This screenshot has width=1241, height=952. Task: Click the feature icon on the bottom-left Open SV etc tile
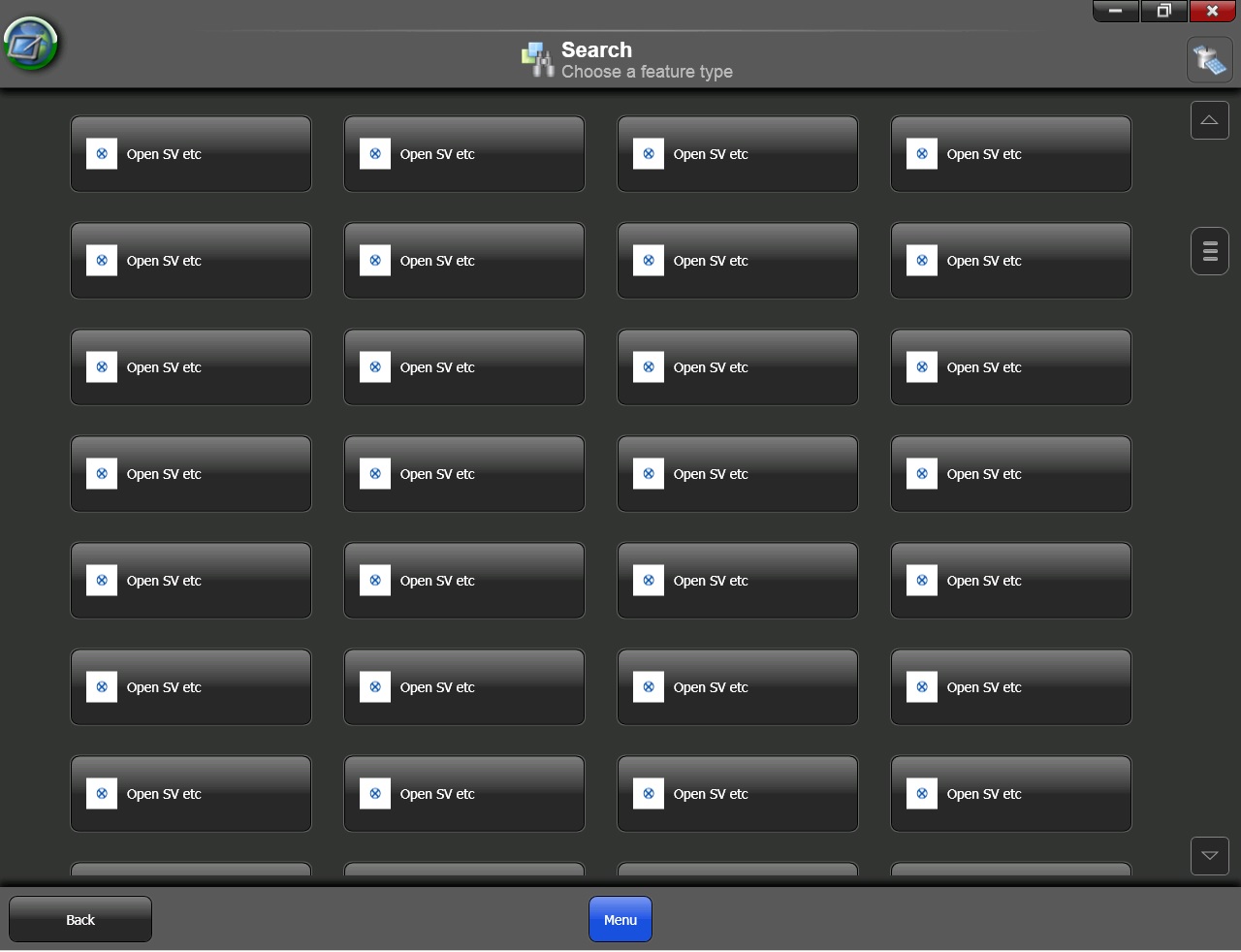[x=101, y=793]
